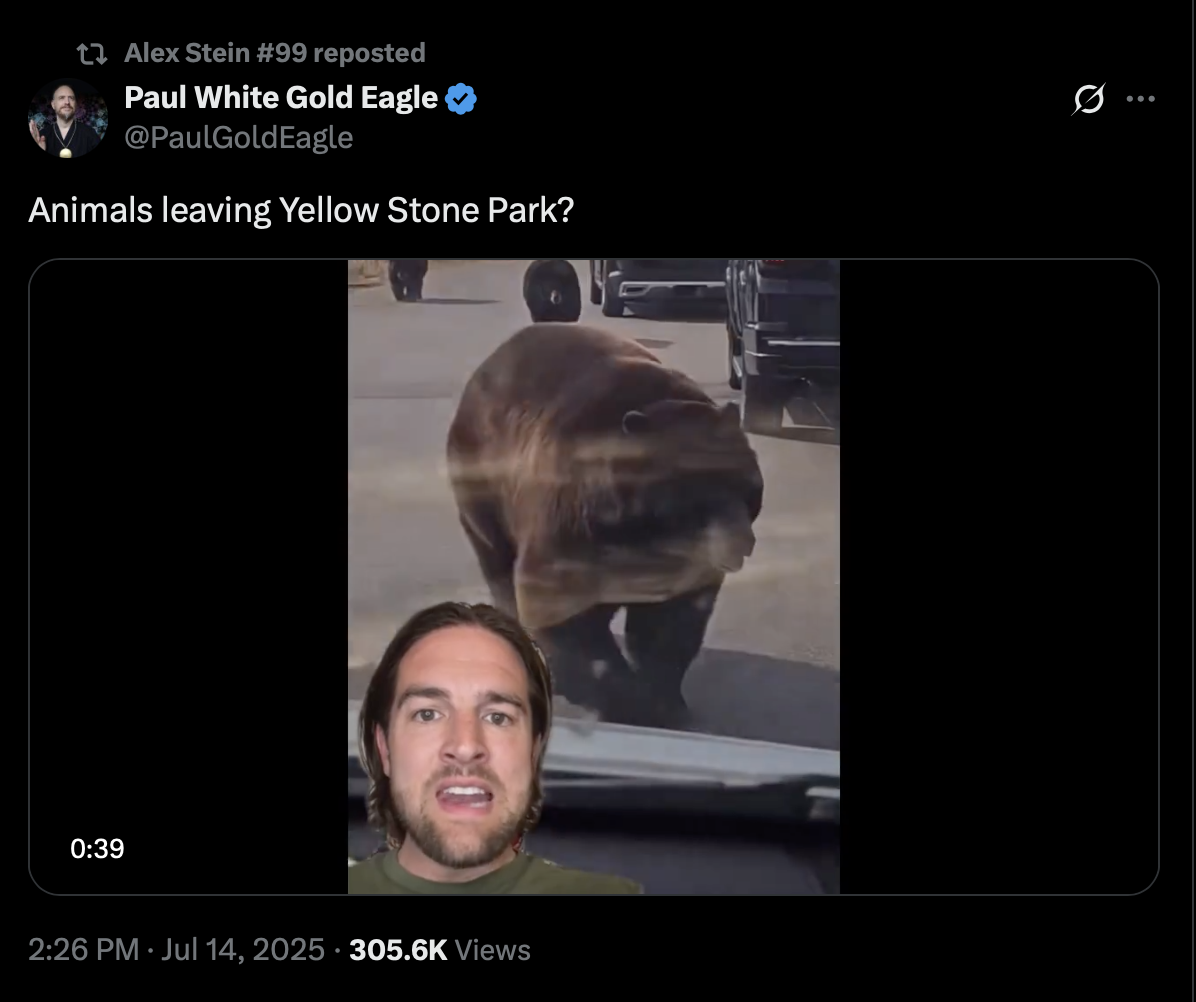
Task: Click the black area left of the video
Action: (x=189, y=576)
